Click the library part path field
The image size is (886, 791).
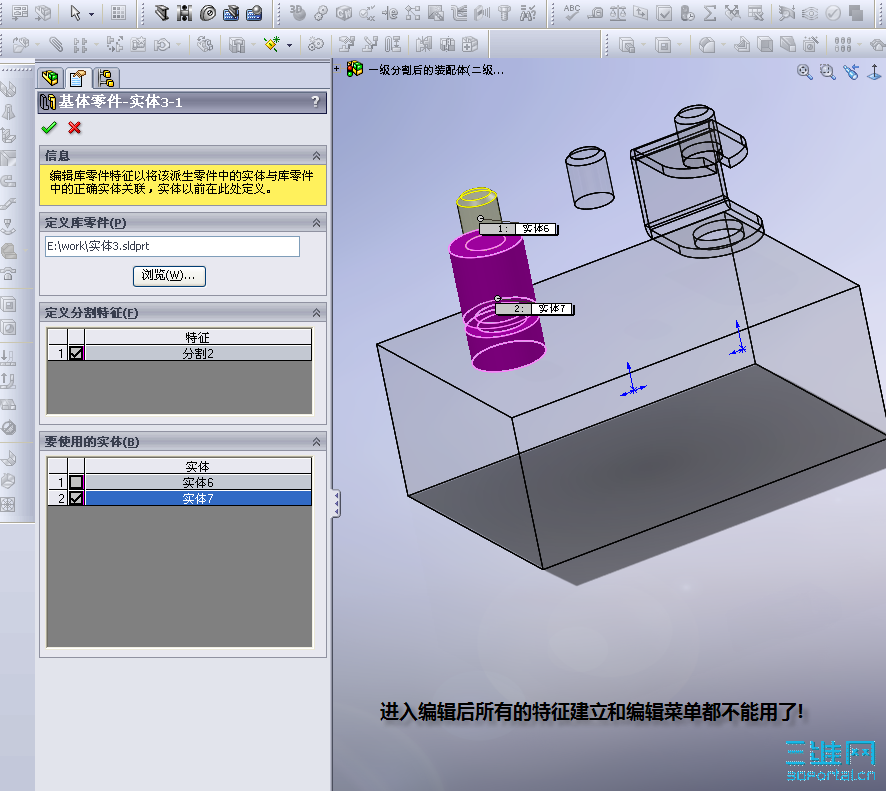pyautogui.click(x=172, y=246)
